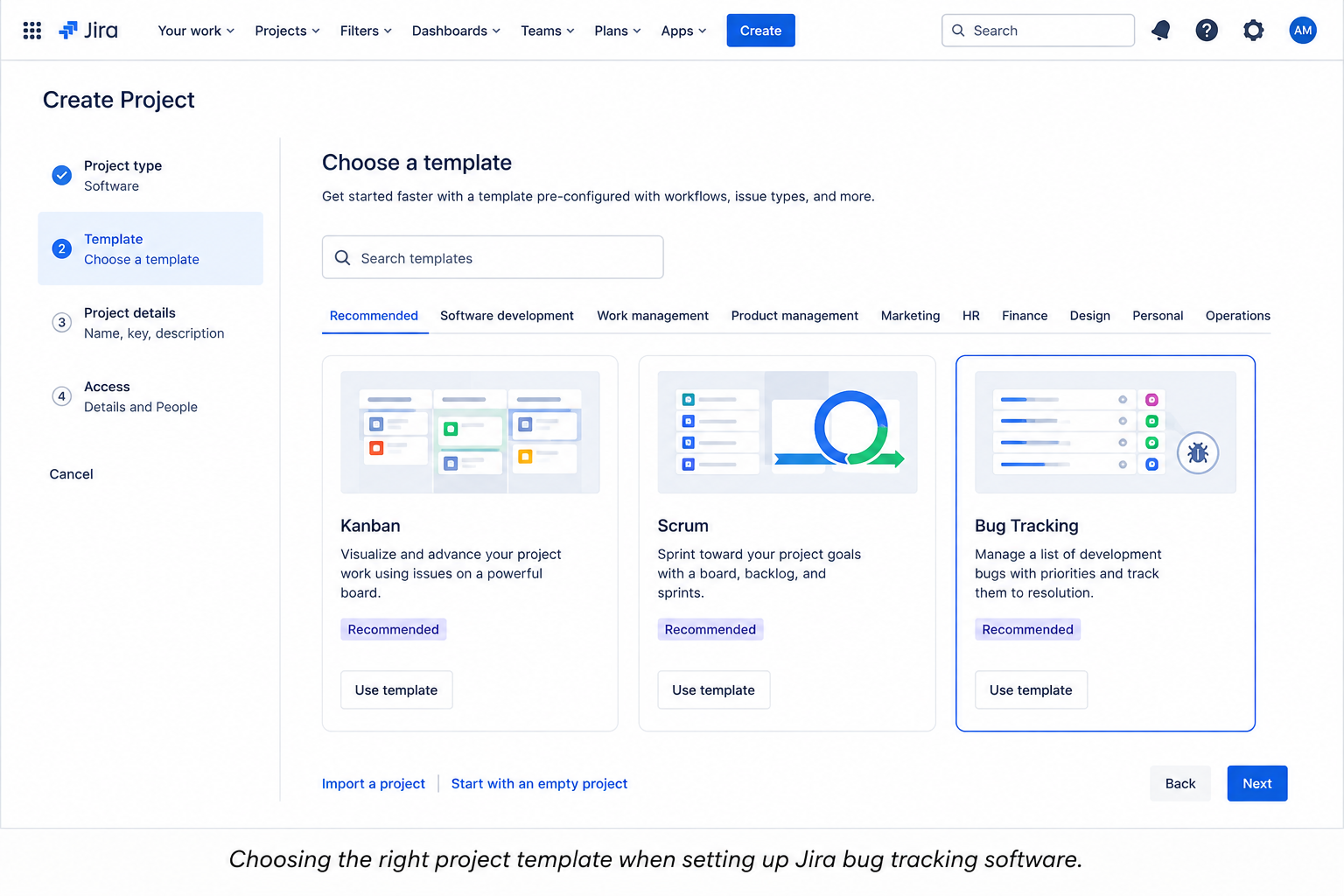
Task: Click Recommended badge on Bug Tracking card
Action: coord(1027,629)
